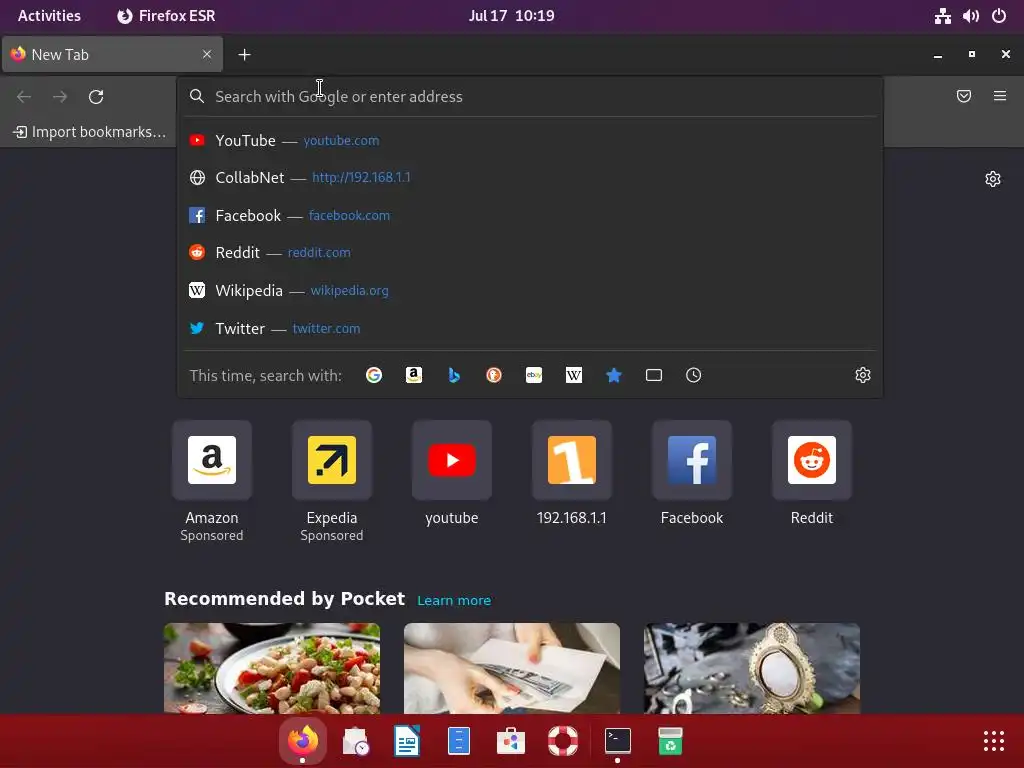Open Software store from the dock

[x=511, y=741]
